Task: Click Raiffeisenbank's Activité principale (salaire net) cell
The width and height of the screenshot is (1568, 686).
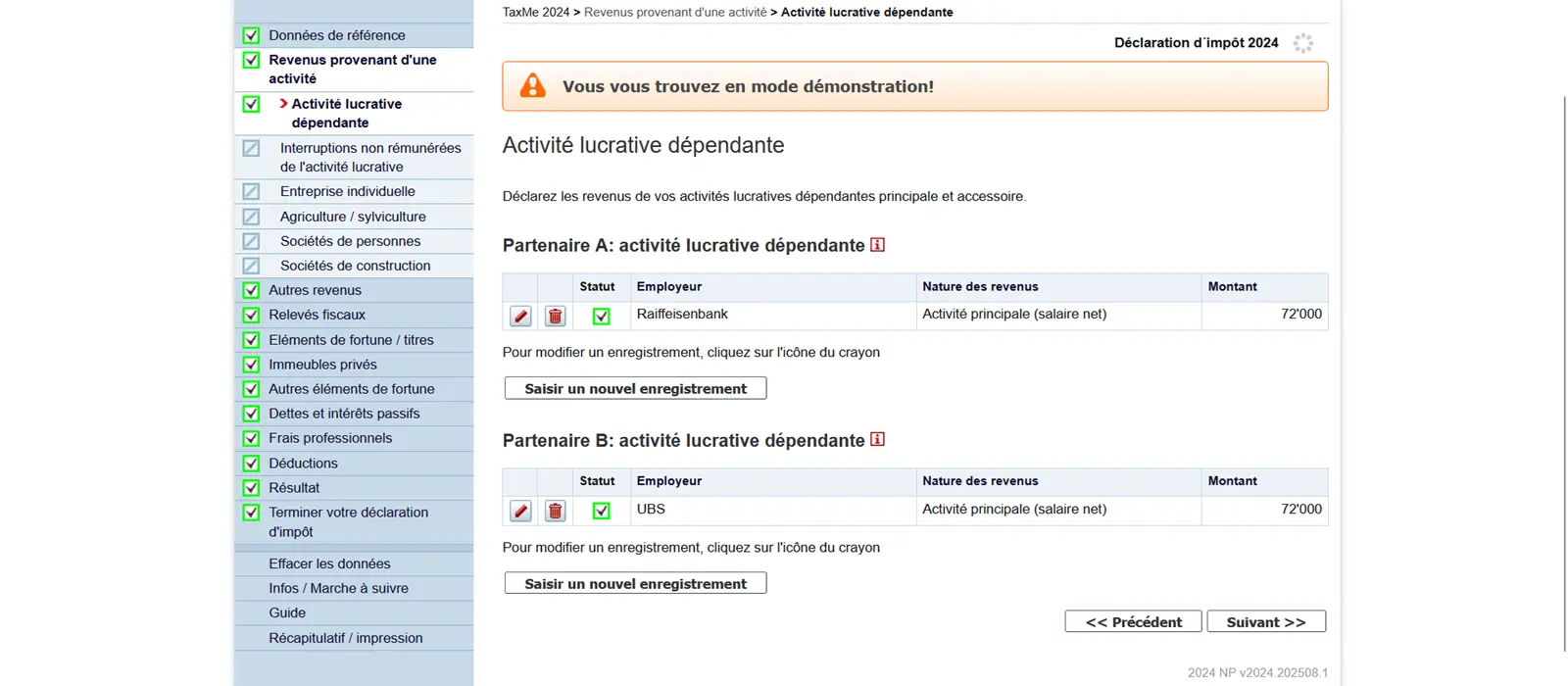Action: [x=1058, y=315]
